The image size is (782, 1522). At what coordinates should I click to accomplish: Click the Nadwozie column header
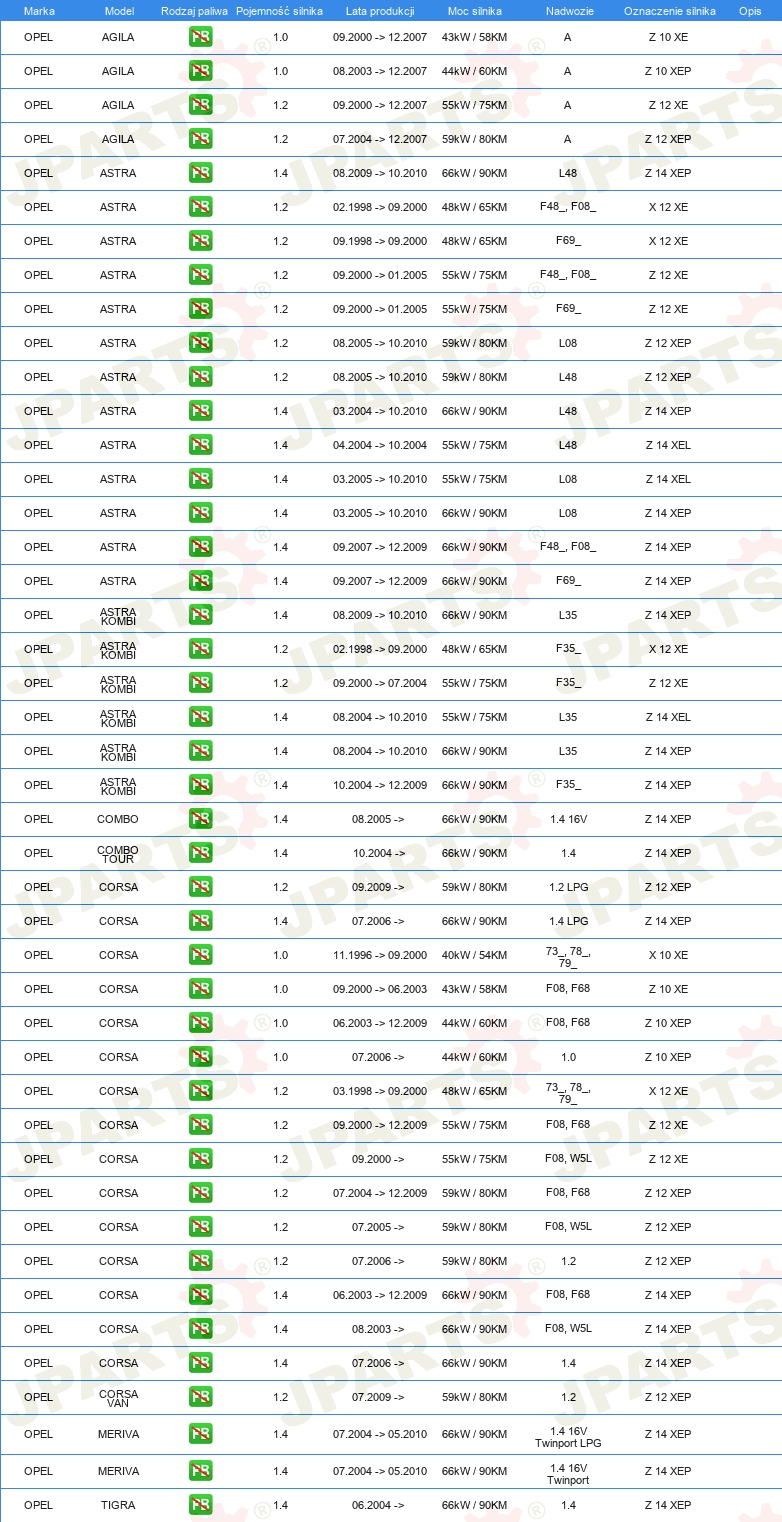point(568,10)
